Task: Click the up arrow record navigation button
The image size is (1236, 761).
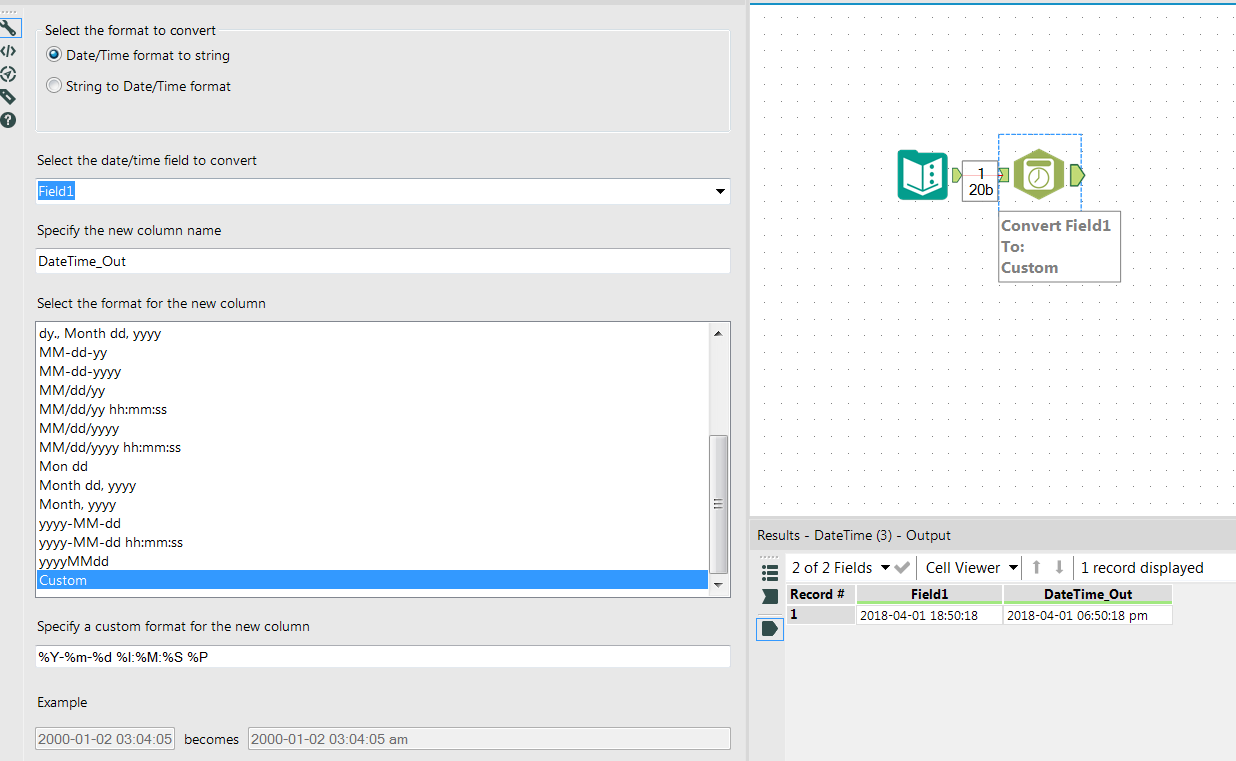Action: point(1038,567)
